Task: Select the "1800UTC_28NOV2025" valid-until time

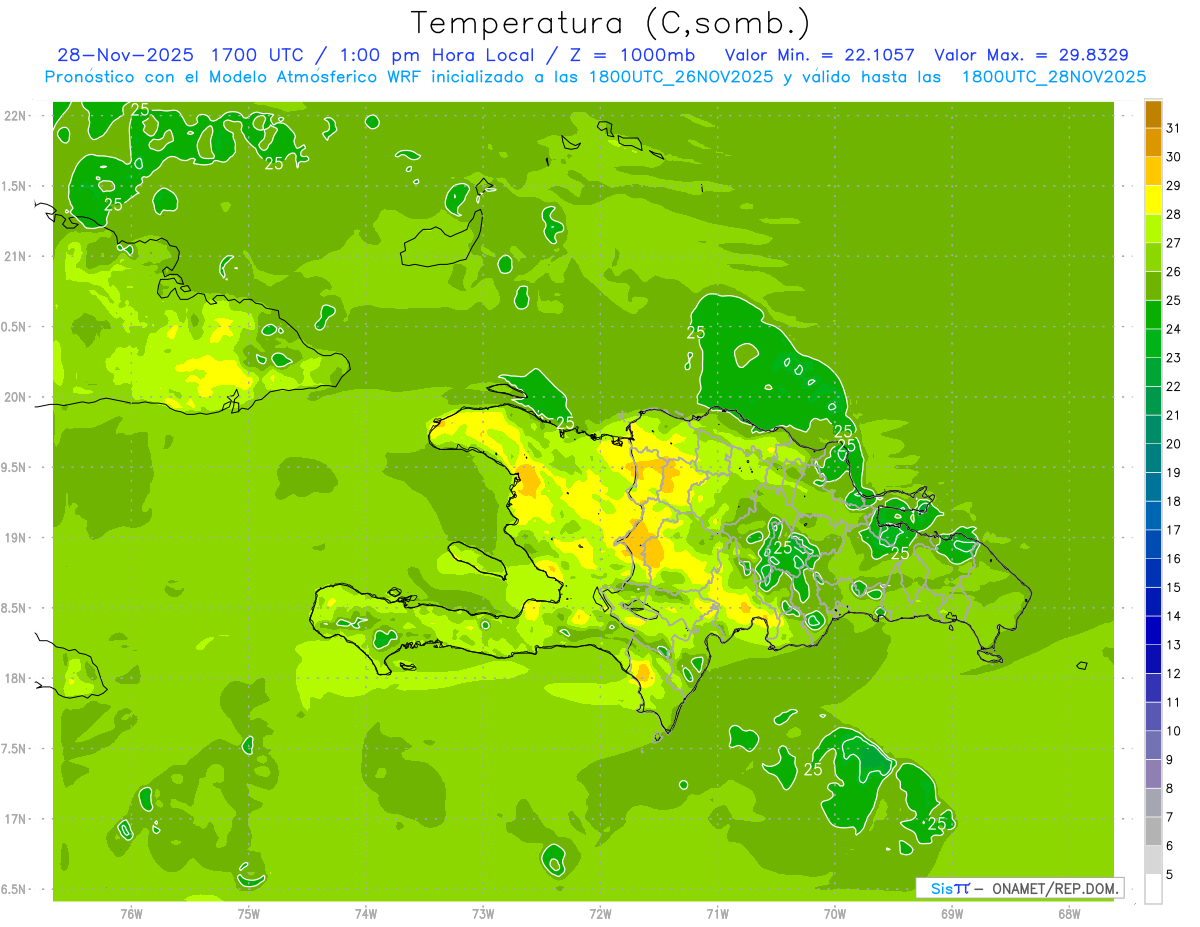Action: tap(1054, 77)
